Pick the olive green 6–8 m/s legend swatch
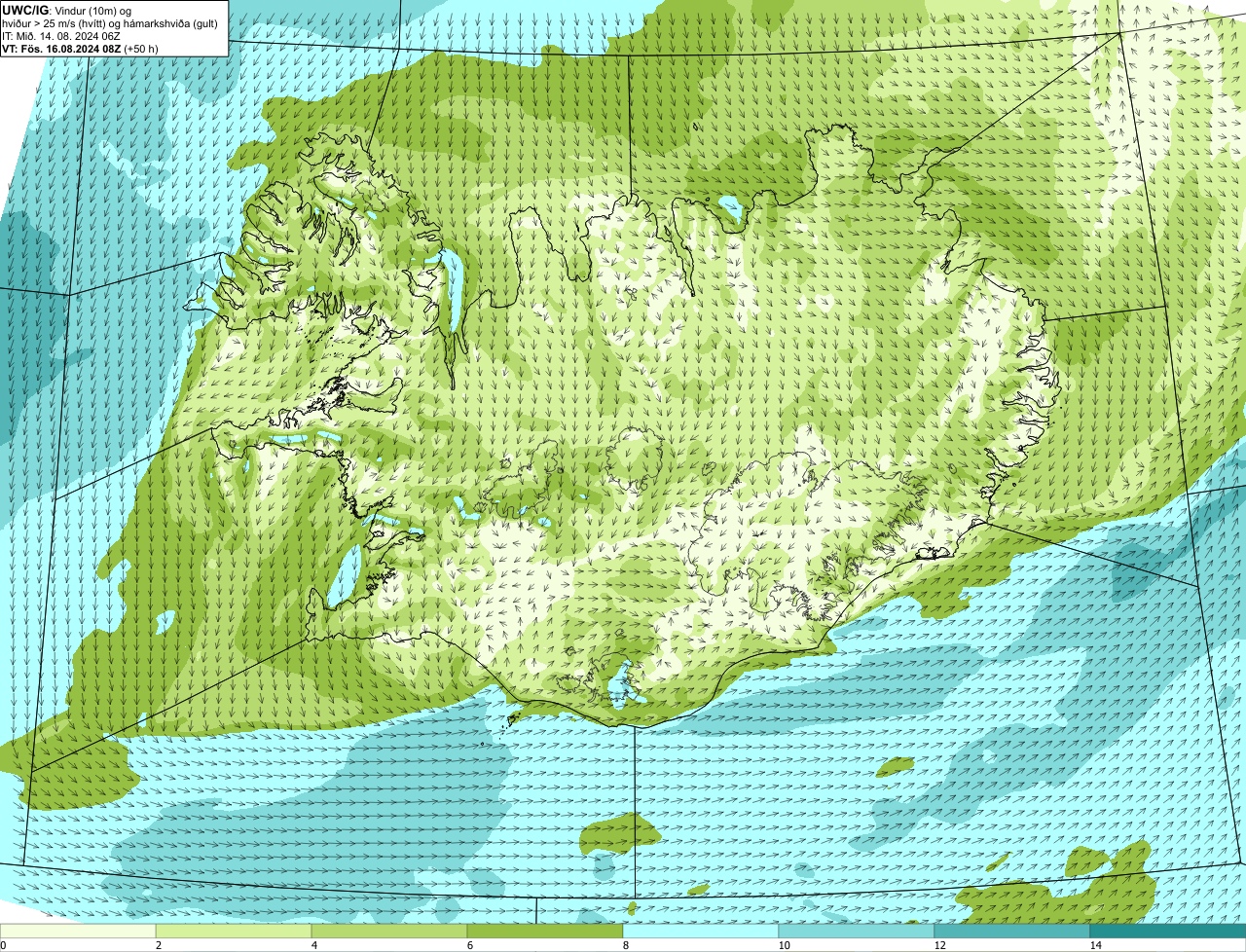Screen dimensions: 1246x952 [x=545, y=932]
